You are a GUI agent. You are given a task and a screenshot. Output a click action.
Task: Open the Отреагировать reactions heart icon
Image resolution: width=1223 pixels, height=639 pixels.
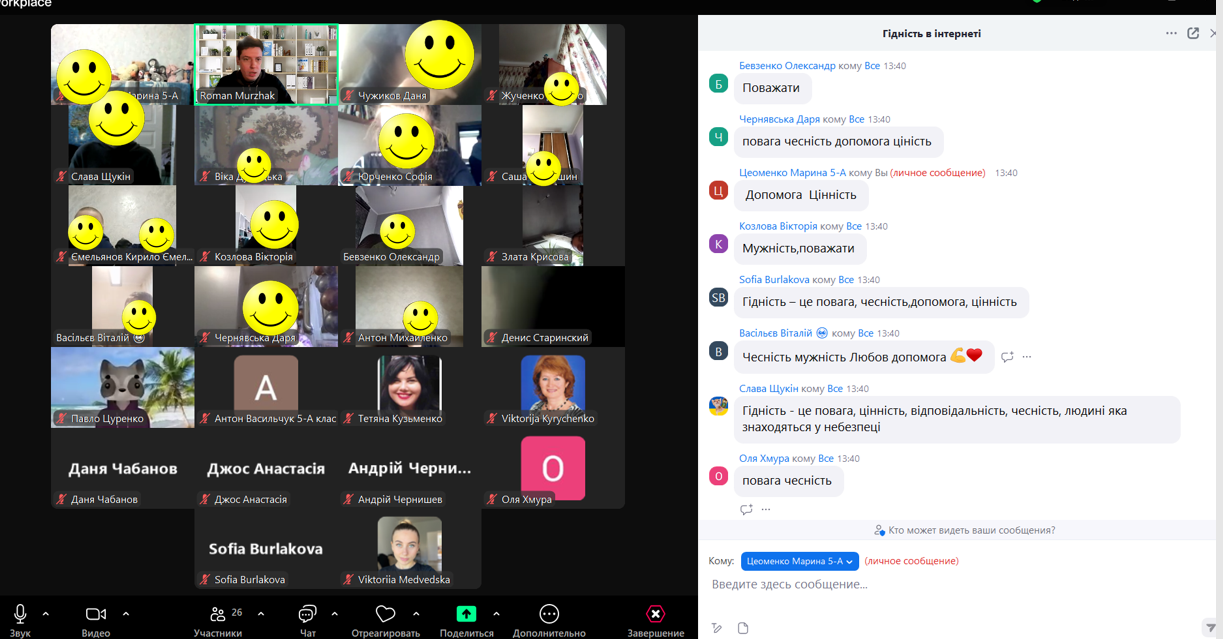(x=385, y=614)
